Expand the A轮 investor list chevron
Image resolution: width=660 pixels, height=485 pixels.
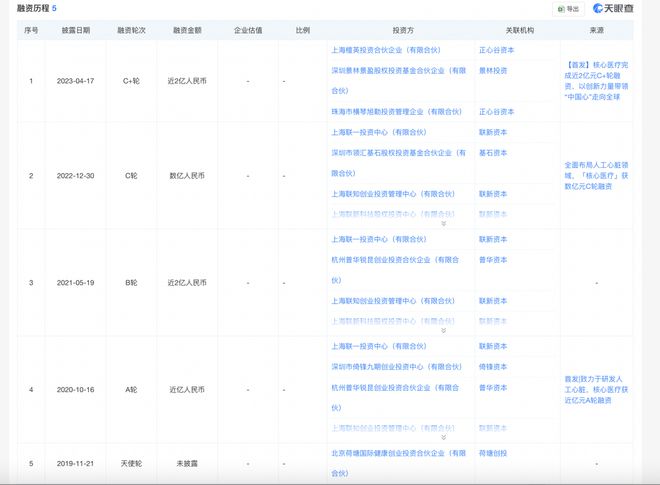443,437
